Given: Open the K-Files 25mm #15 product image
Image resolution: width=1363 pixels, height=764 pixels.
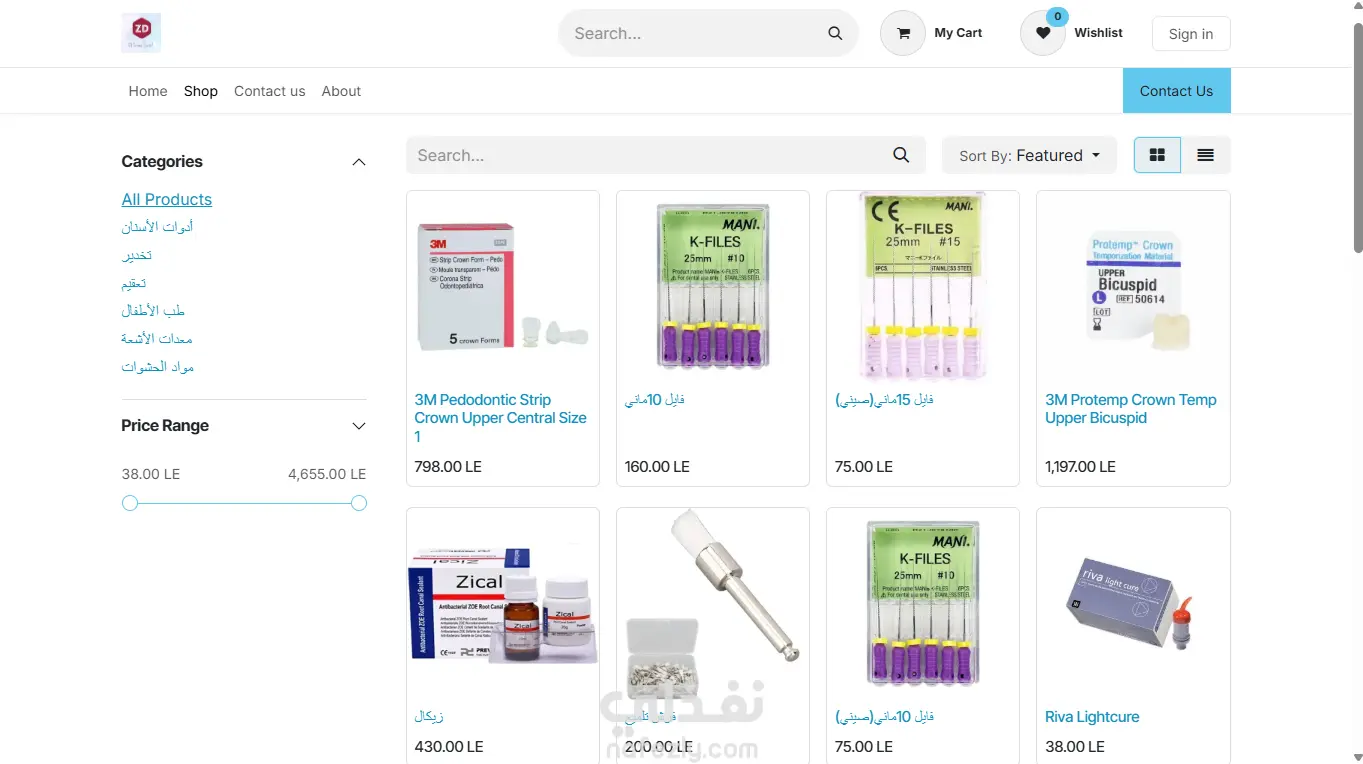Looking at the screenshot, I should [x=923, y=286].
